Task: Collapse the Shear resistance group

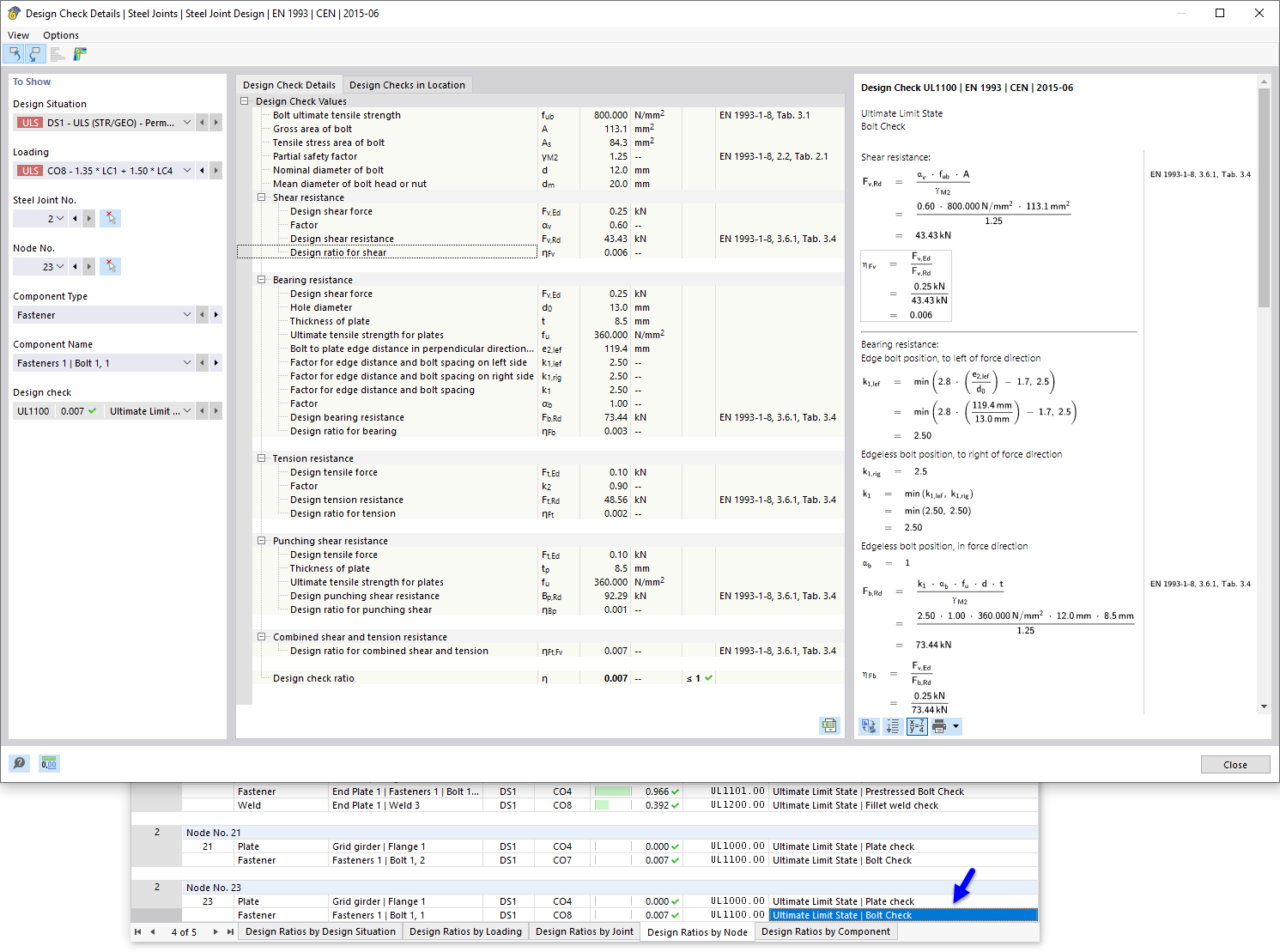Action: tap(262, 197)
